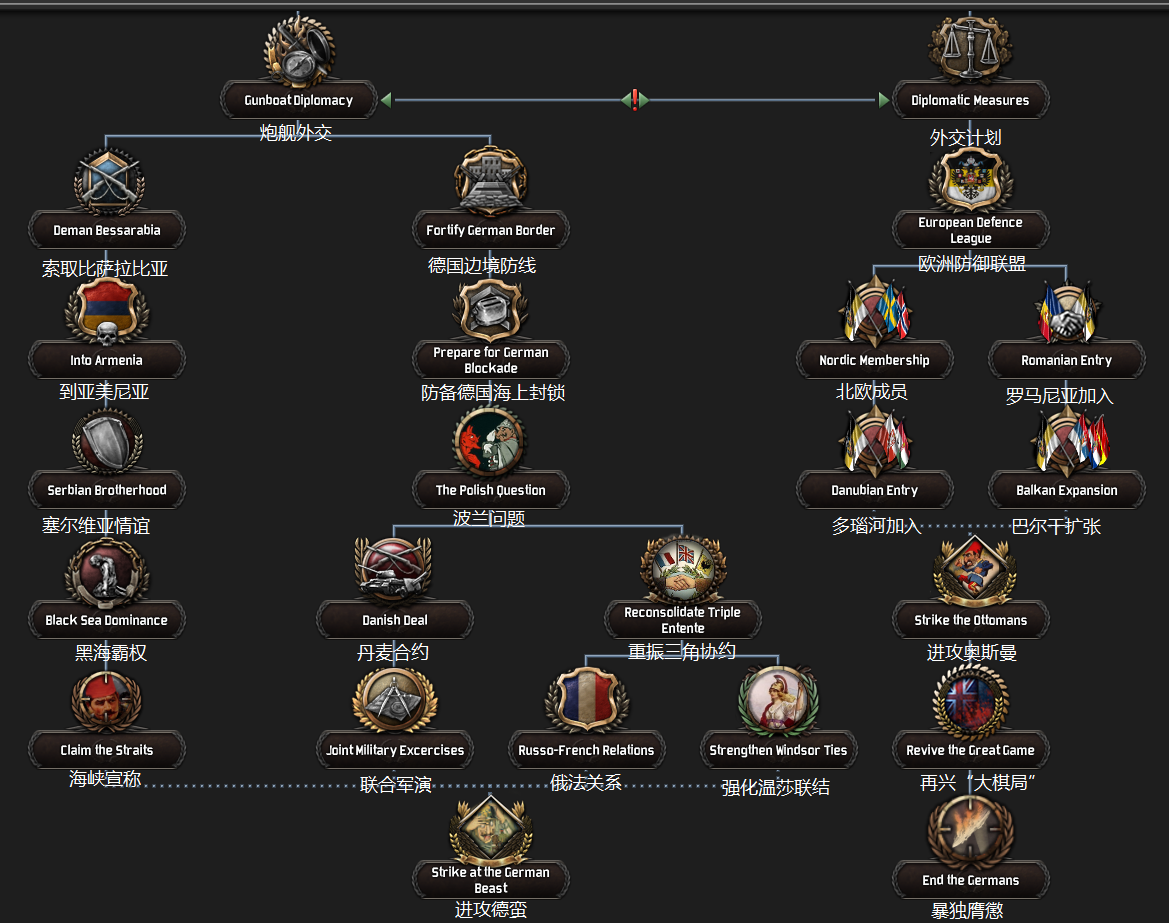Click the red mutually exclusive exclamation marker
1169x923 pixels.
point(635,100)
